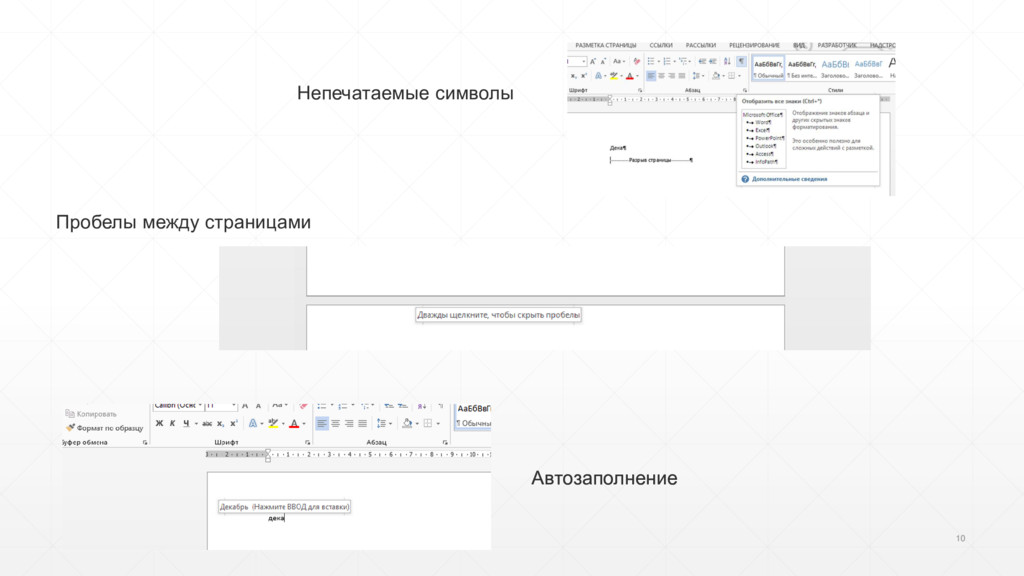Apply red font color in Непечатаемые символы screenshot

[630, 76]
